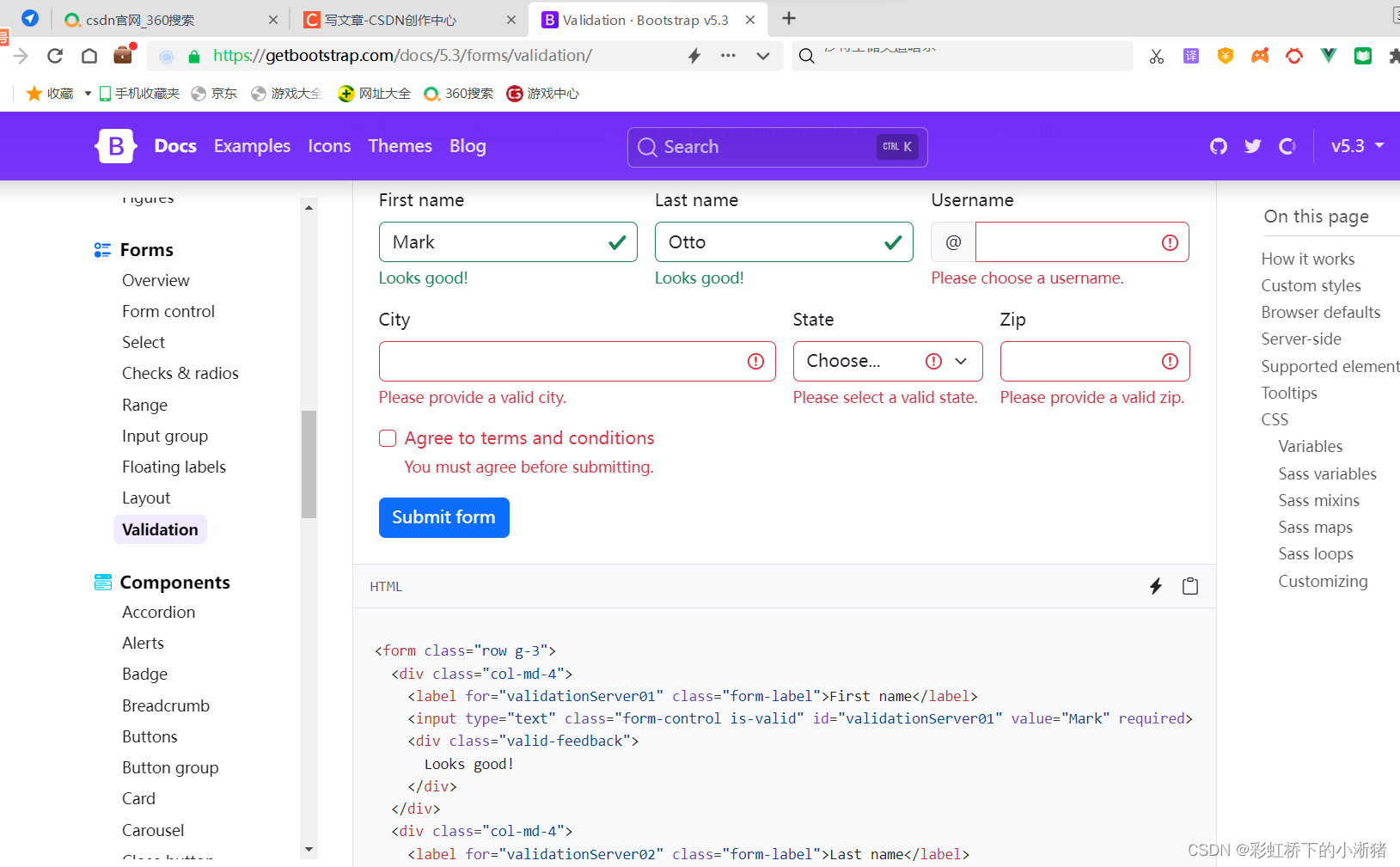
Task: Reload the page with the refresh icon
Action: [54, 55]
